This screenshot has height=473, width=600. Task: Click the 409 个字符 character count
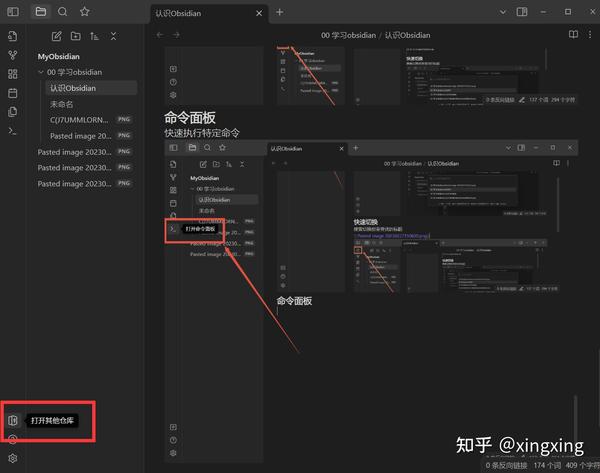[582, 465]
